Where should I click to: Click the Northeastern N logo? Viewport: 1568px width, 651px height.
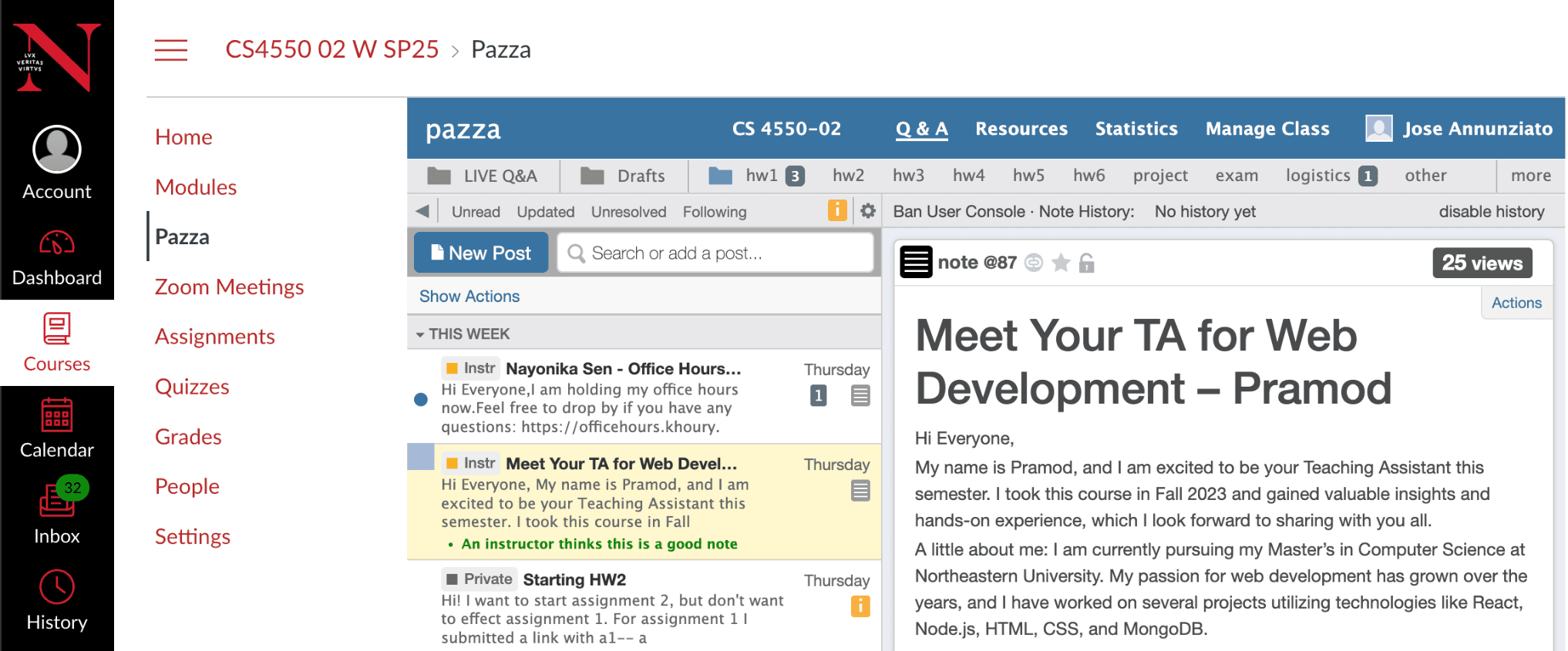[56, 57]
